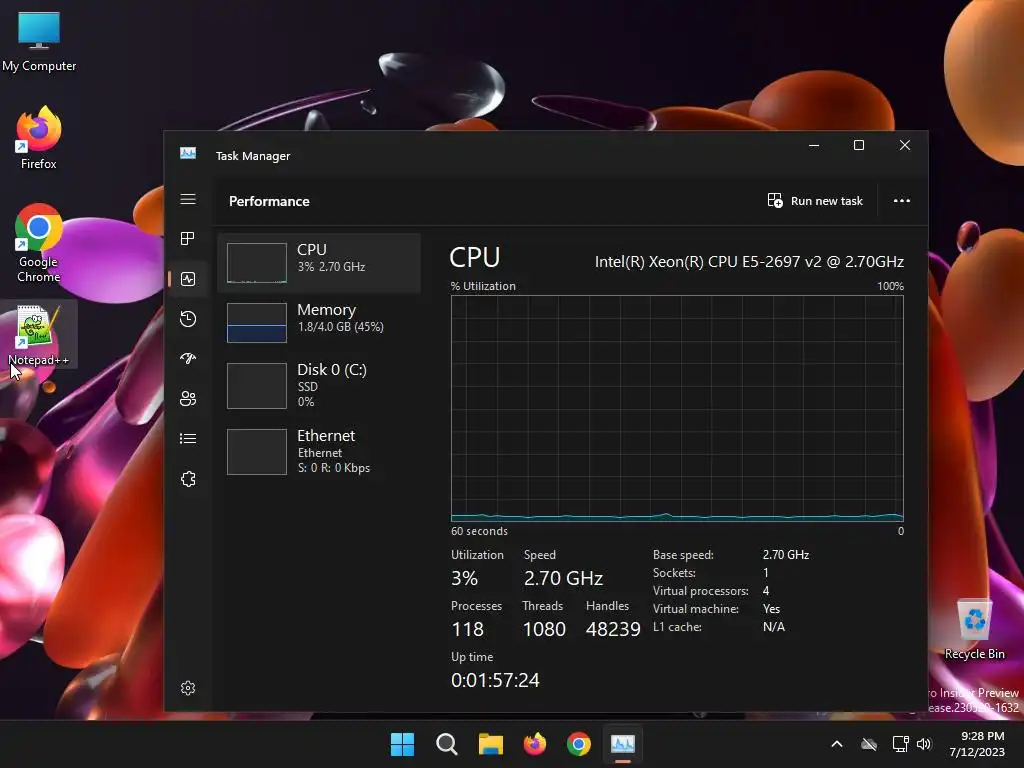Click the CPU mini graph thumbnail
The image size is (1024, 768).
click(257, 263)
